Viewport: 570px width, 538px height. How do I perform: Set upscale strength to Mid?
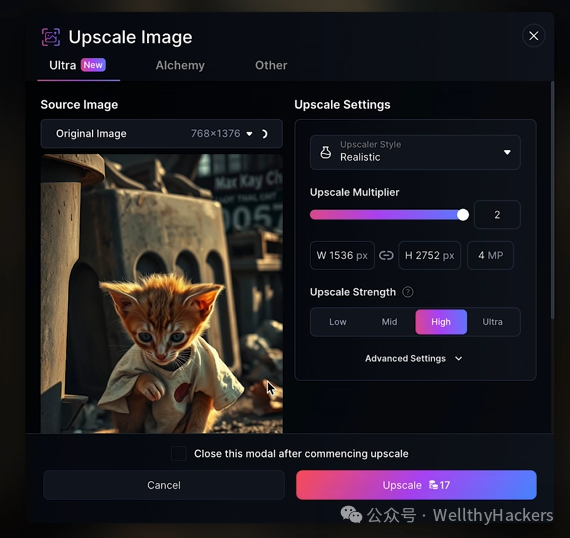389,322
